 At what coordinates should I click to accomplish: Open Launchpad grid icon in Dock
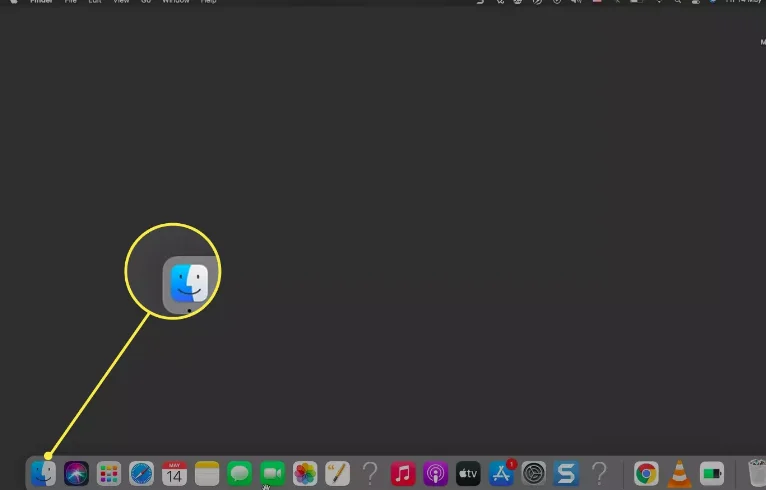tap(108, 473)
